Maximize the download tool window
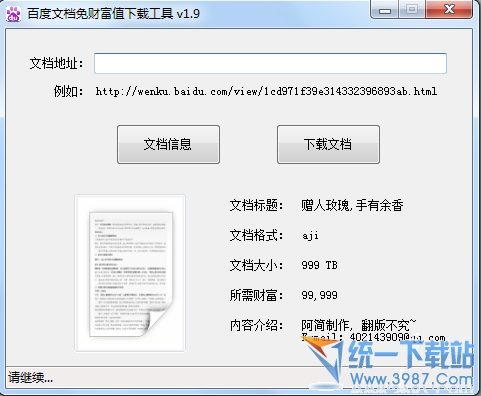This screenshot has width=481, height=396. pos(412,10)
